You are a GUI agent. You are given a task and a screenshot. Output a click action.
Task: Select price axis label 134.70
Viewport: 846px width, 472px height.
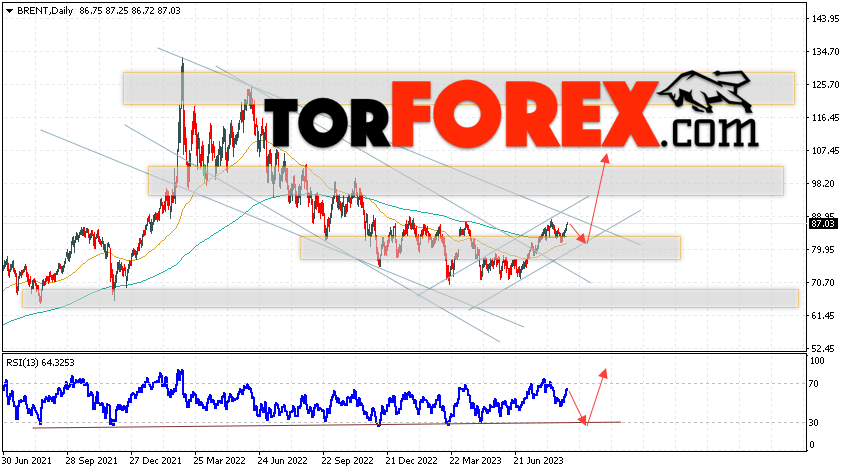tap(825, 52)
